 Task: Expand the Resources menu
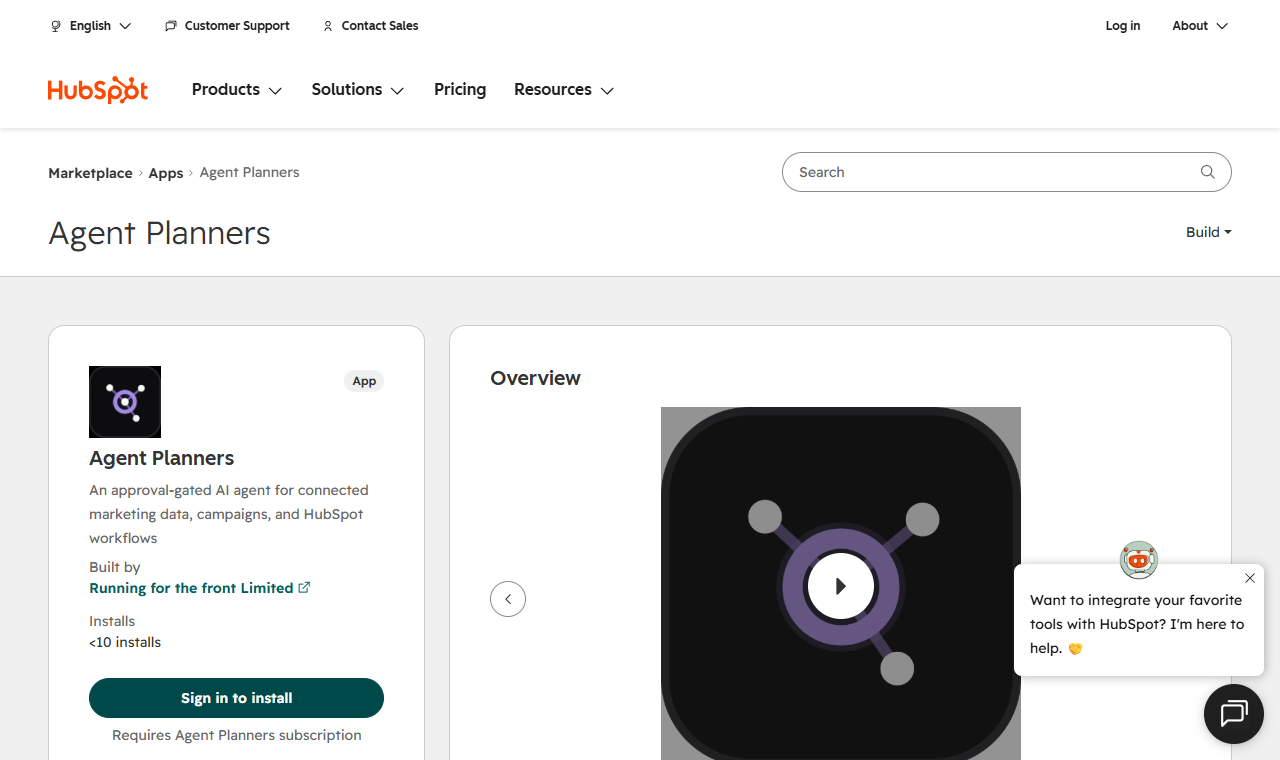point(564,90)
